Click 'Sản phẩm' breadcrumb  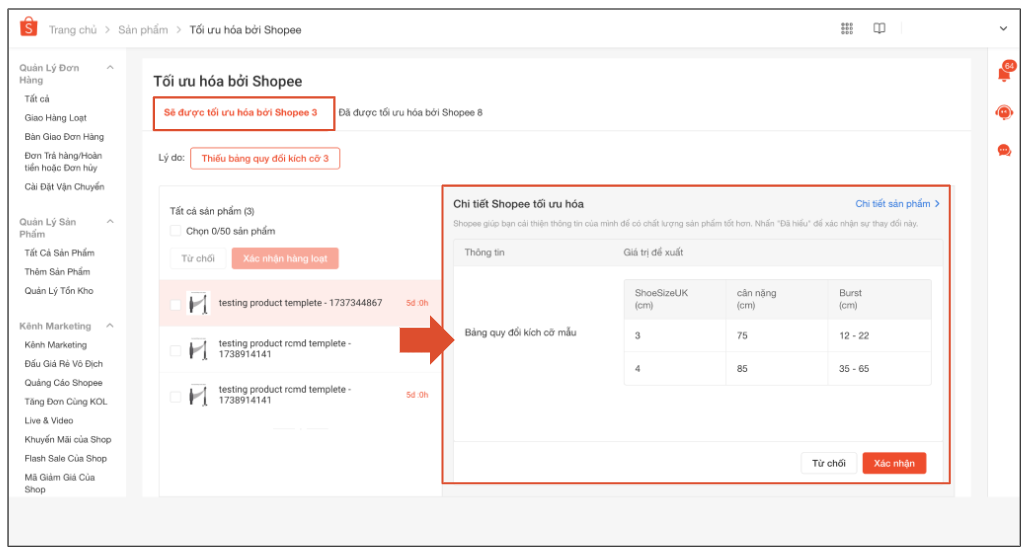(143, 30)
